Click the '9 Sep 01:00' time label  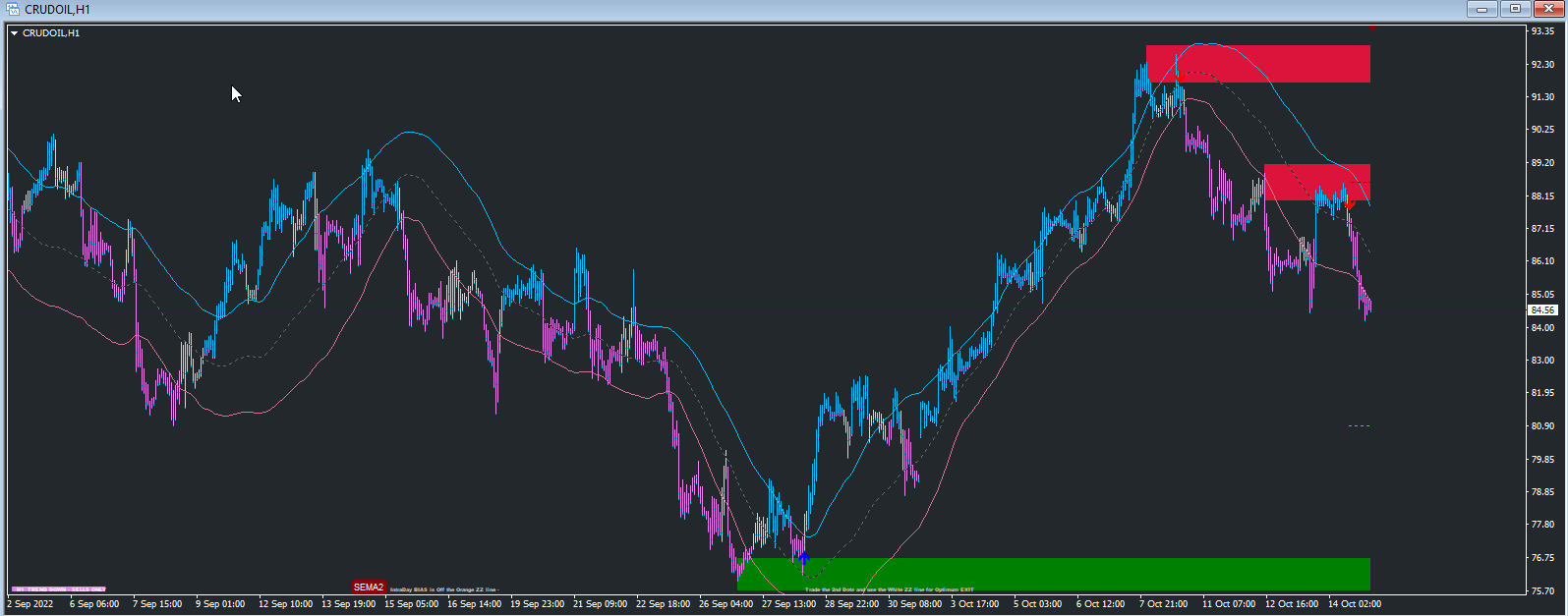tap(220, 604)
